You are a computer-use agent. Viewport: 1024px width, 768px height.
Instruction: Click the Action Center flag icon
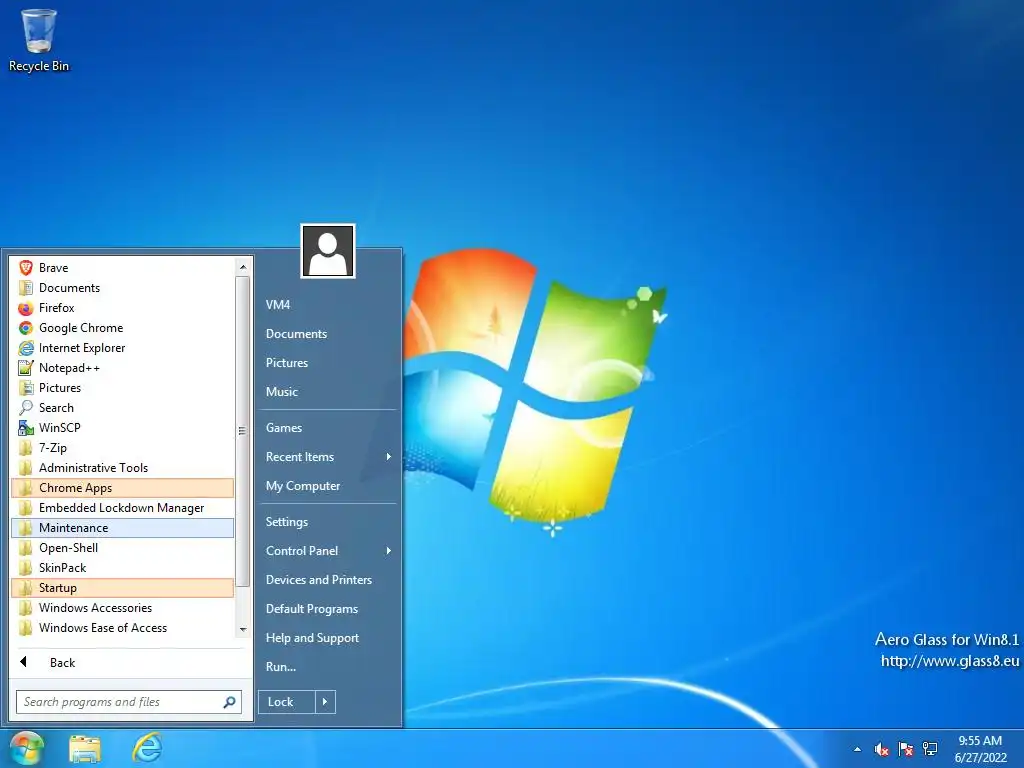click(906, 749)
